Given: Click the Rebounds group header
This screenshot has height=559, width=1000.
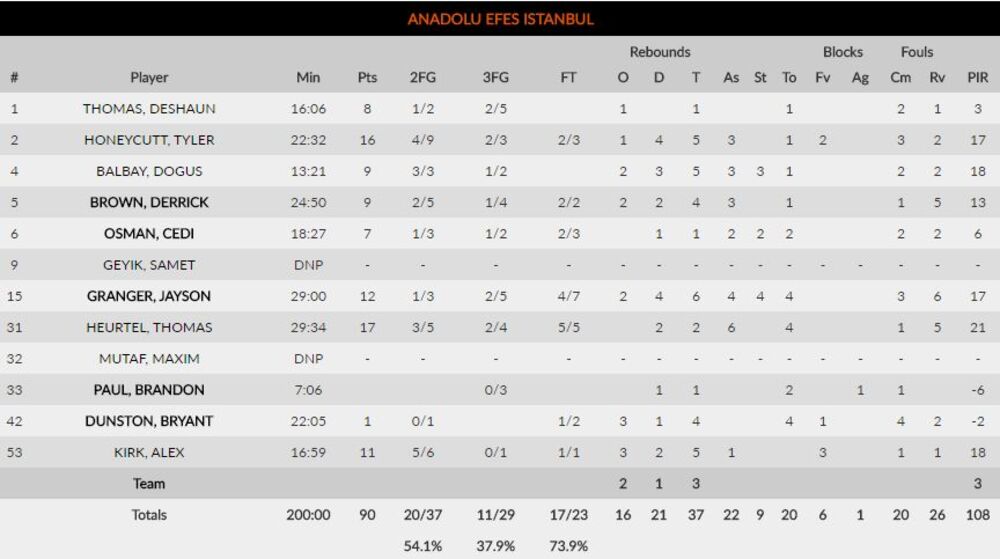Looking at the screenshot, I should point(659,52).
